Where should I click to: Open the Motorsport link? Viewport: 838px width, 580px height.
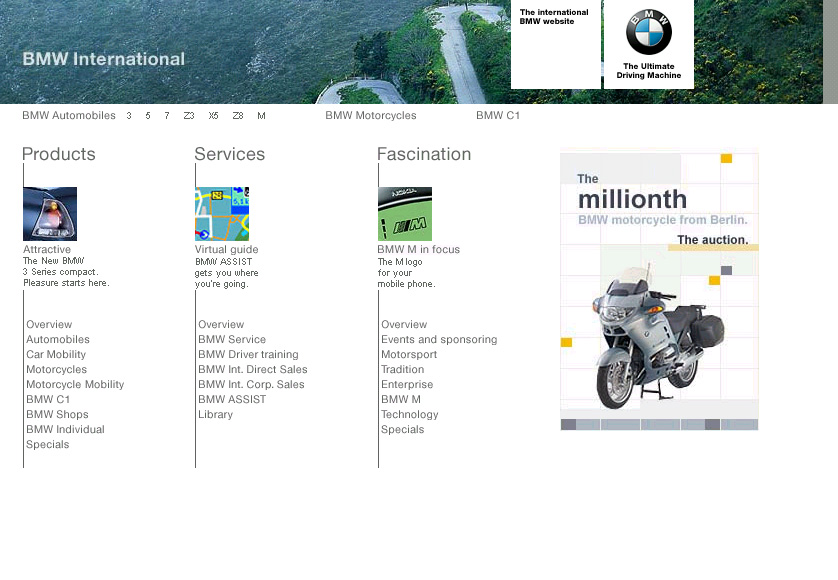pyautogui.click(x=409, y=354)
